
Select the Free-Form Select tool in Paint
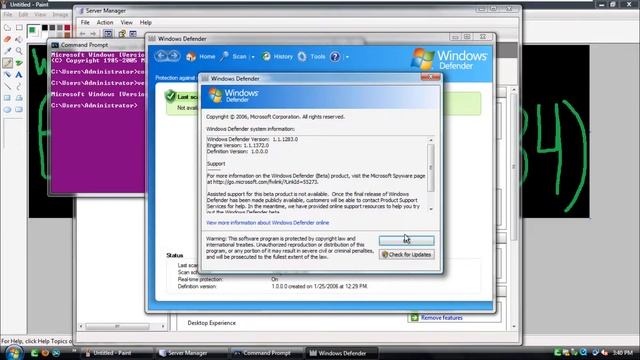pos(7,28)
